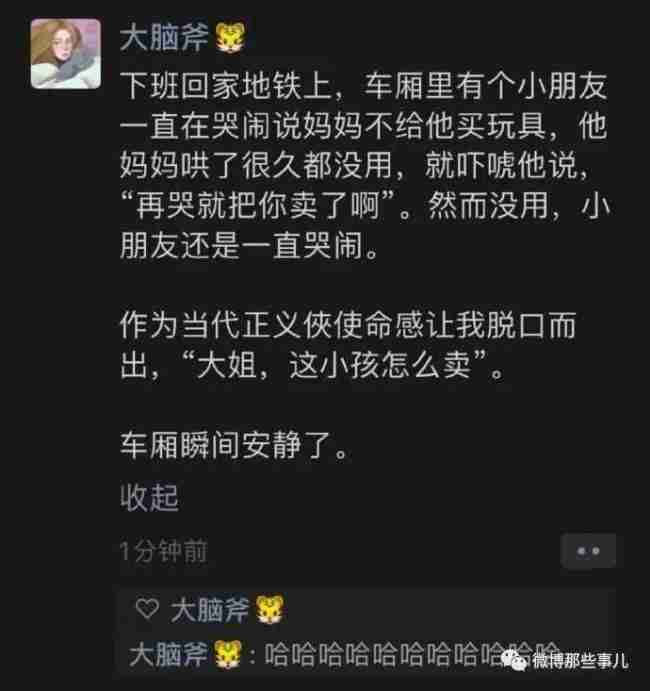
Task: Click the line 作为当代正义侠使命感让我脱口而
Action: point(348,325)
